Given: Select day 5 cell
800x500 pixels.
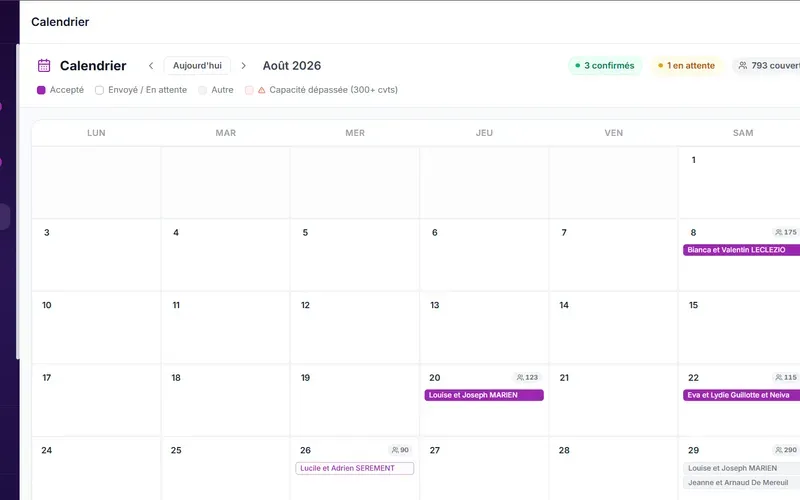Looking at the screenshot, I should (x=355, y=255).
